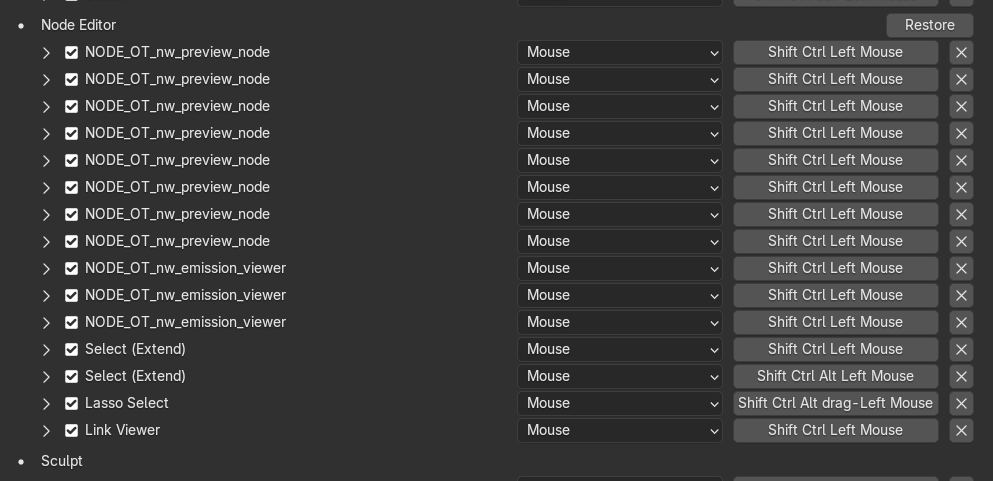Open Mouse dropdown for first NODE_OT_nw_preview_node
The width and height of the screenshot is (993, 481).
[619, 53]
